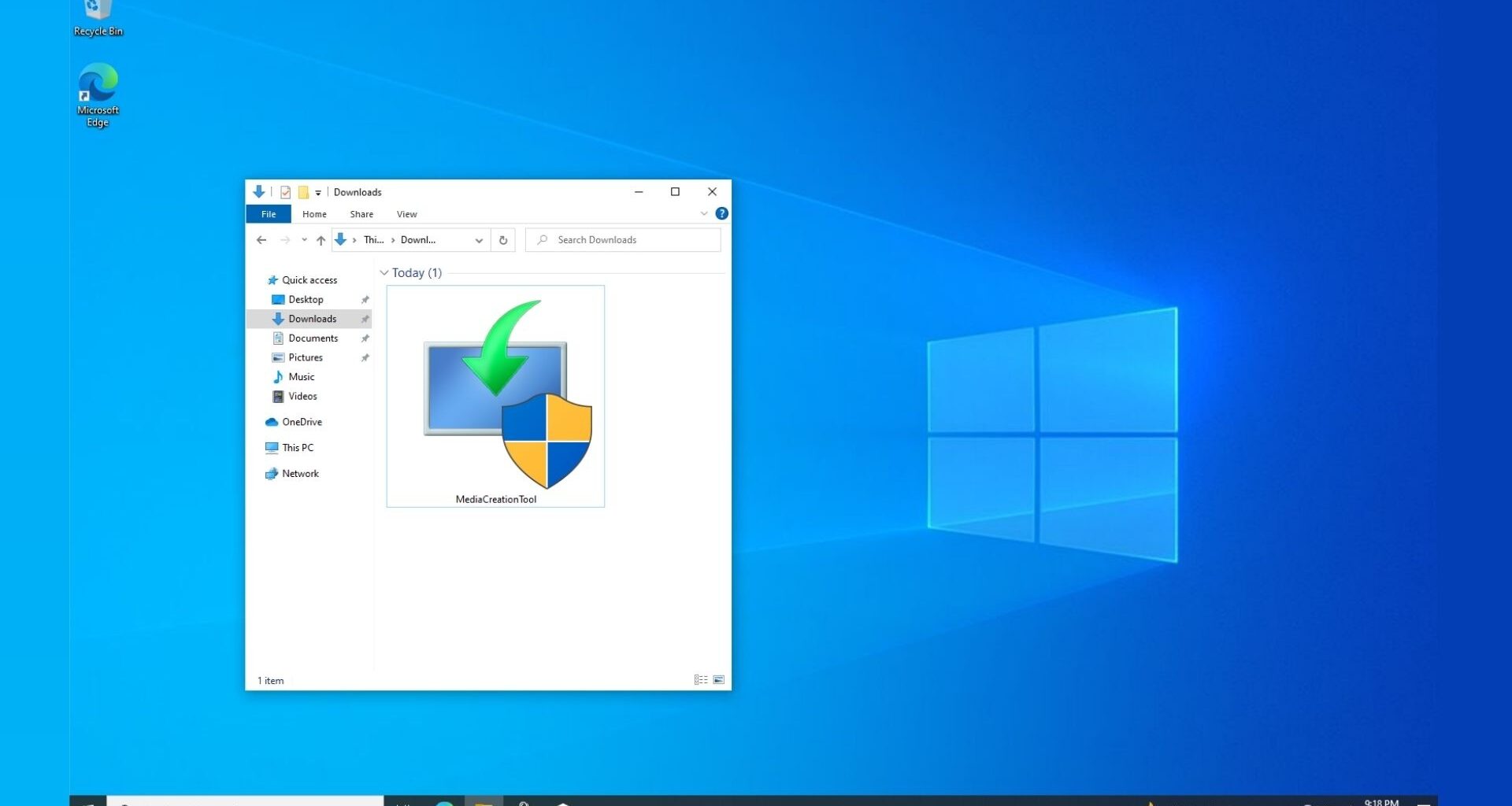Refresh the Downloads folder view
1512x806 pixels.
(x=503, y=240)
